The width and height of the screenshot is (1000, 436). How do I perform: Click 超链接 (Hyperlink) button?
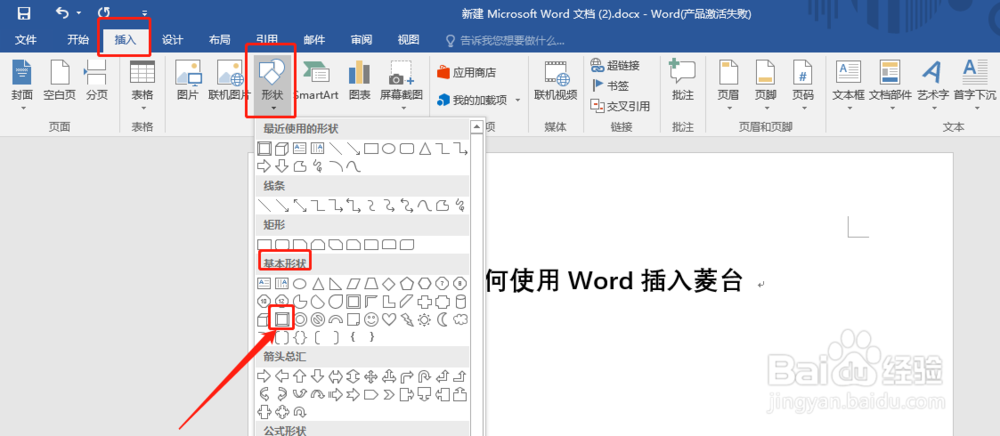pos(615,65)
